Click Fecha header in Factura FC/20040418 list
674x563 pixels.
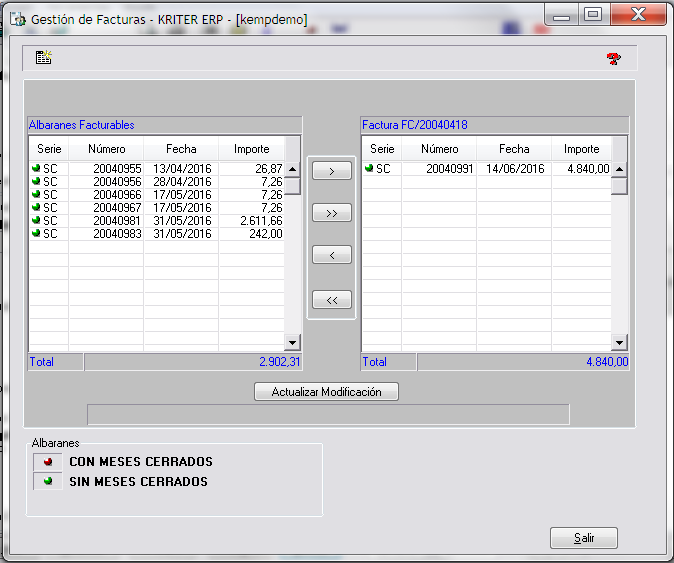coord(514,149)
